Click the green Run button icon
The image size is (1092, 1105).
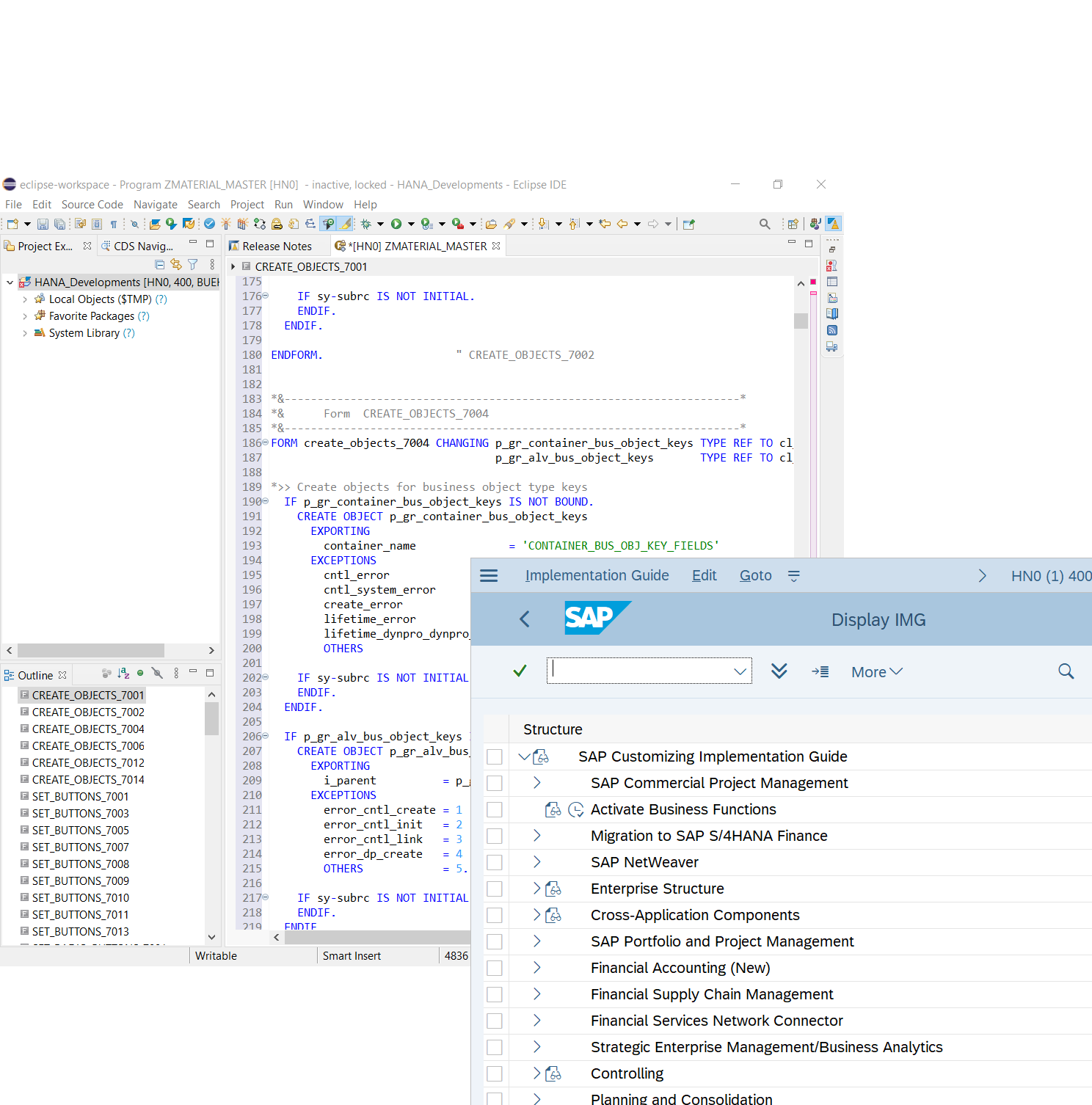396,224
